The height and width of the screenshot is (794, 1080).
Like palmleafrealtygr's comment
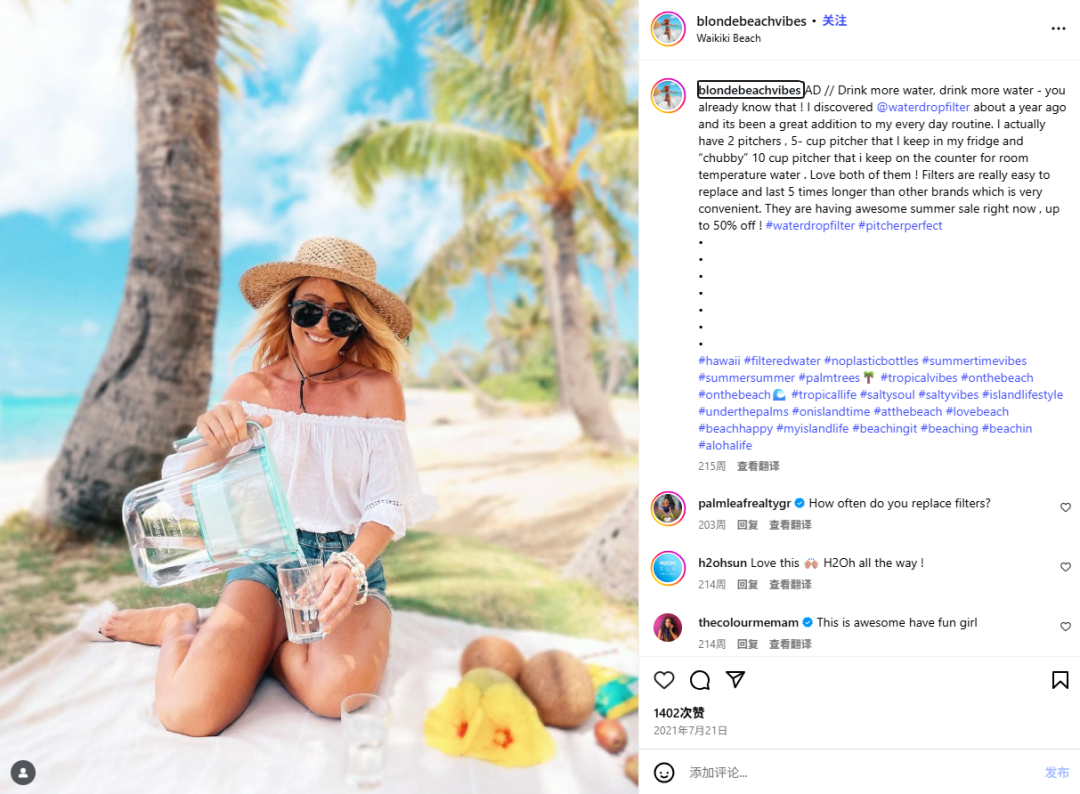[x=1066, y=508]
